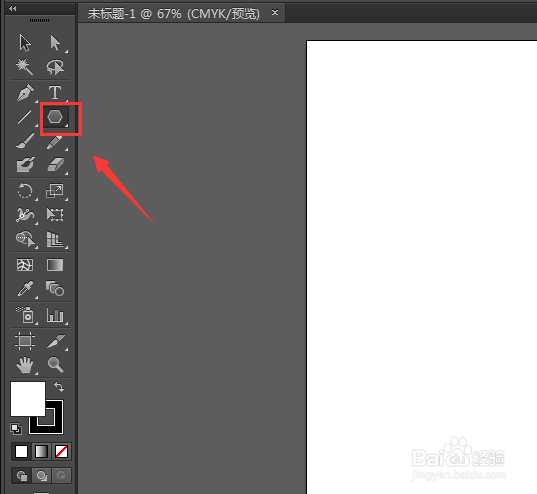Collapse the tools panel with double arrows

(13, 8)
